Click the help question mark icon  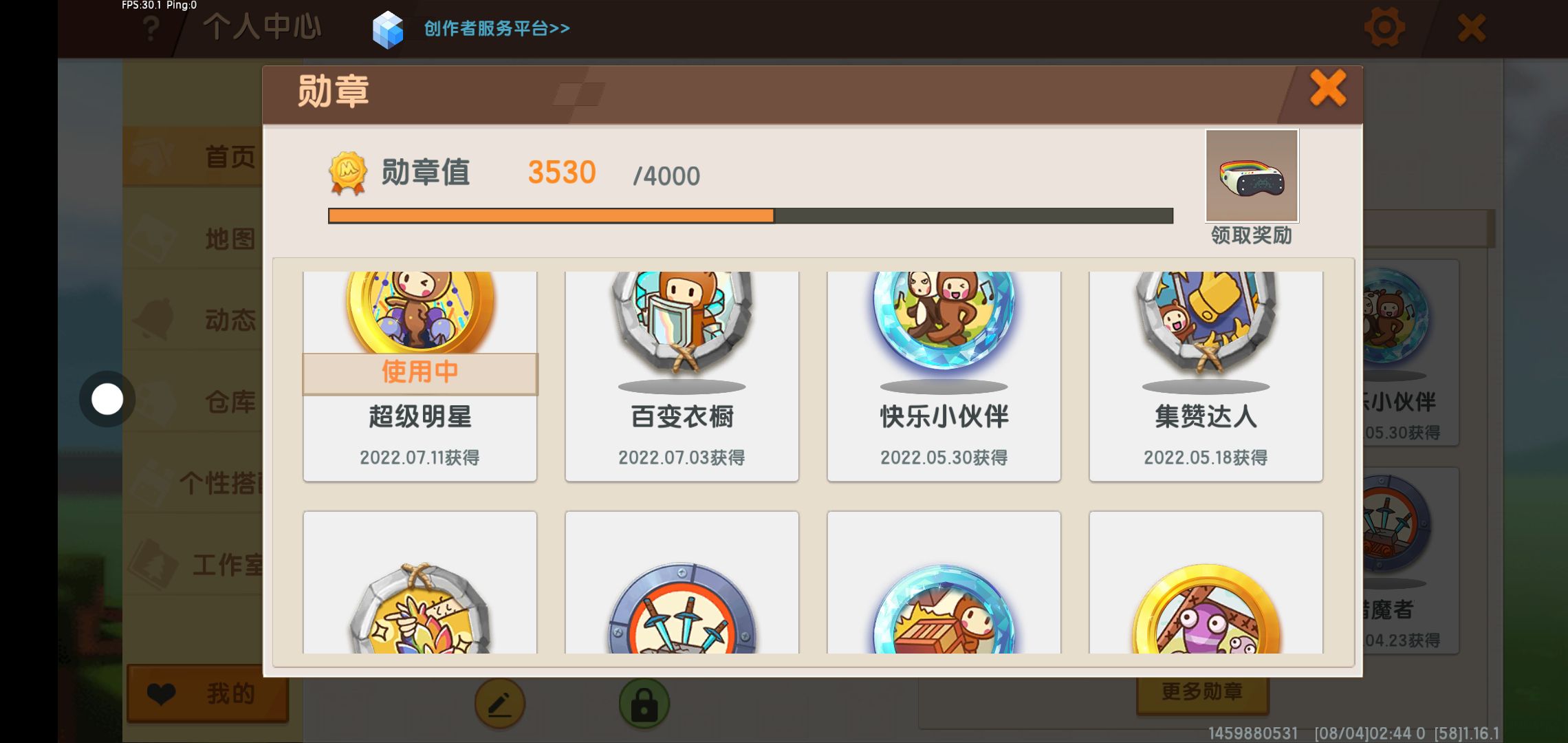[x=151, y=29]
